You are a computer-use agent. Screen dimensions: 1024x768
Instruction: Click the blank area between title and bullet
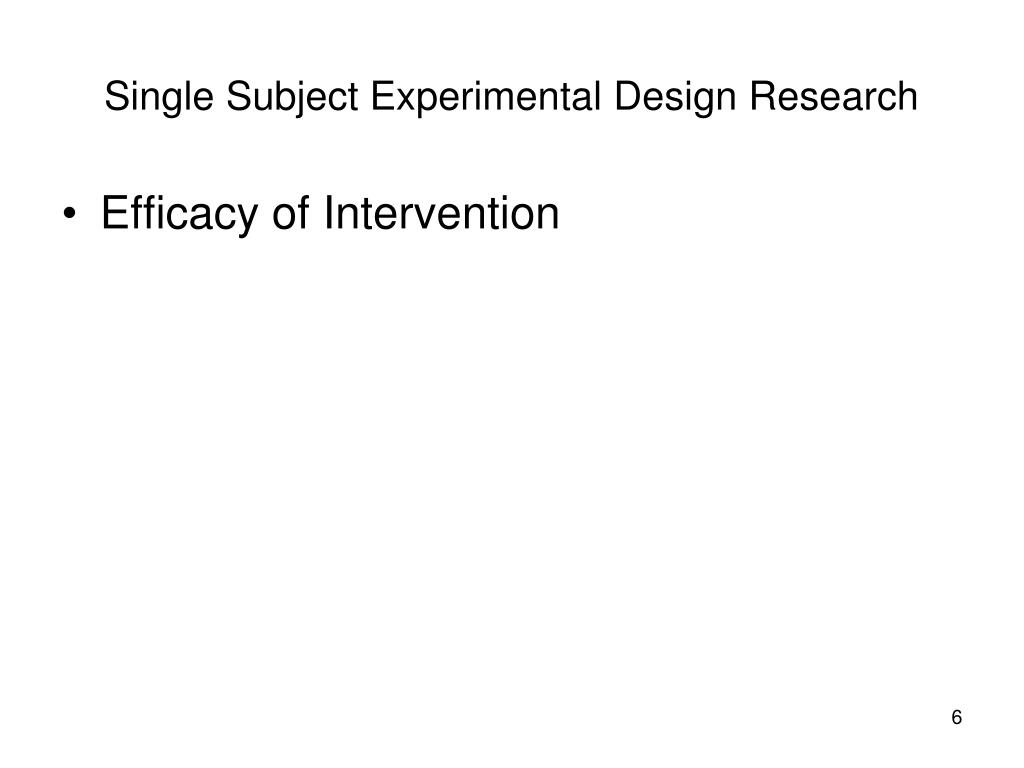point(512,153)
